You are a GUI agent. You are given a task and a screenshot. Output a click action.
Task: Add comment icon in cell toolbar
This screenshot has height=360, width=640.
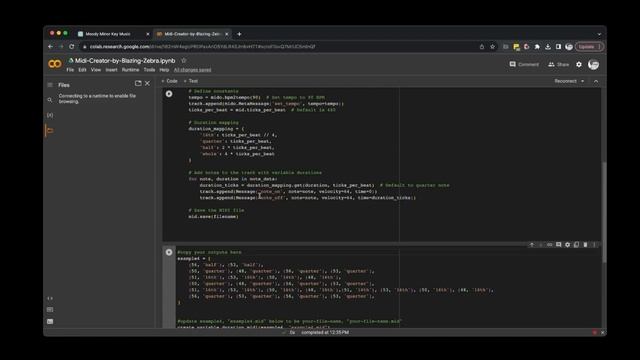click(x=558, y=245)
